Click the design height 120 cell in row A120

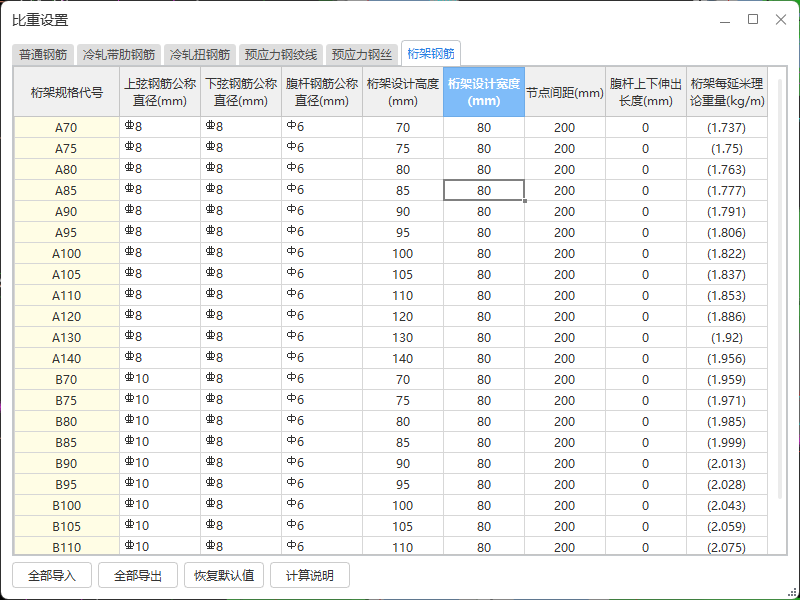[x=403, y=316]
